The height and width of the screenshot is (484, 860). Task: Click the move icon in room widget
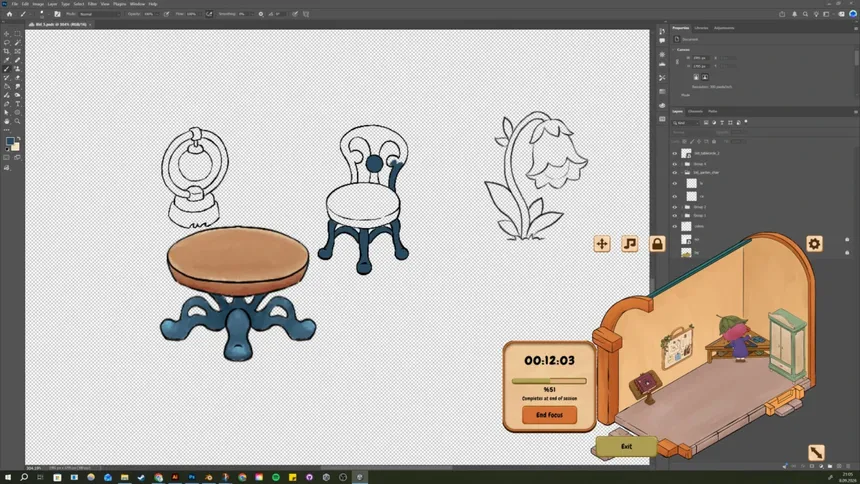tap(602, 244)
